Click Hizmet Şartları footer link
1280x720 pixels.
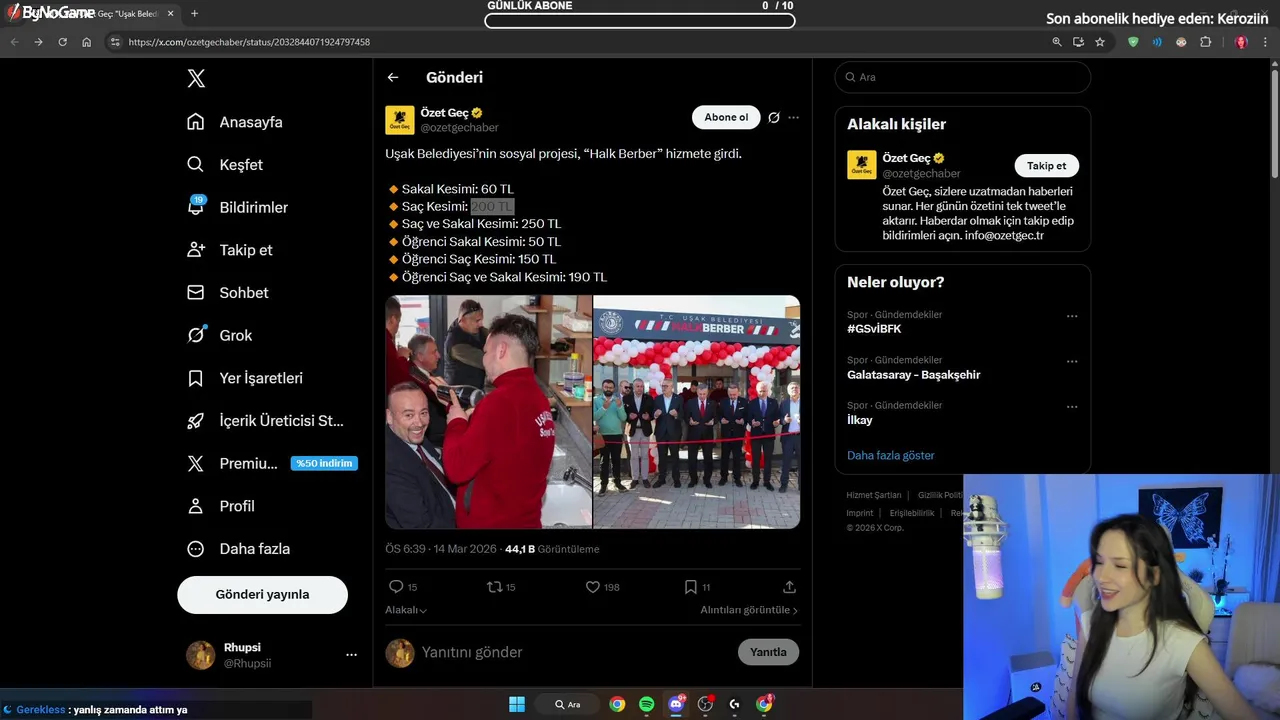pyautogui.click(x=874, y=495)
